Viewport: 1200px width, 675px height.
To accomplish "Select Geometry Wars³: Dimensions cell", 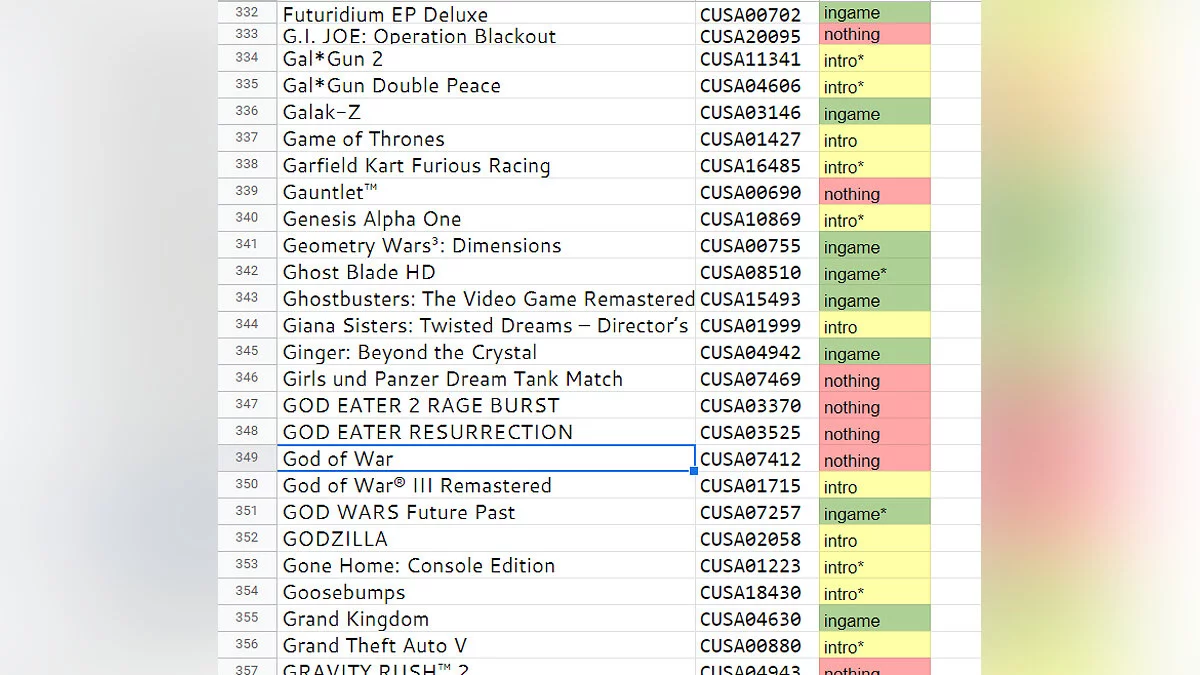I will 486,246.
